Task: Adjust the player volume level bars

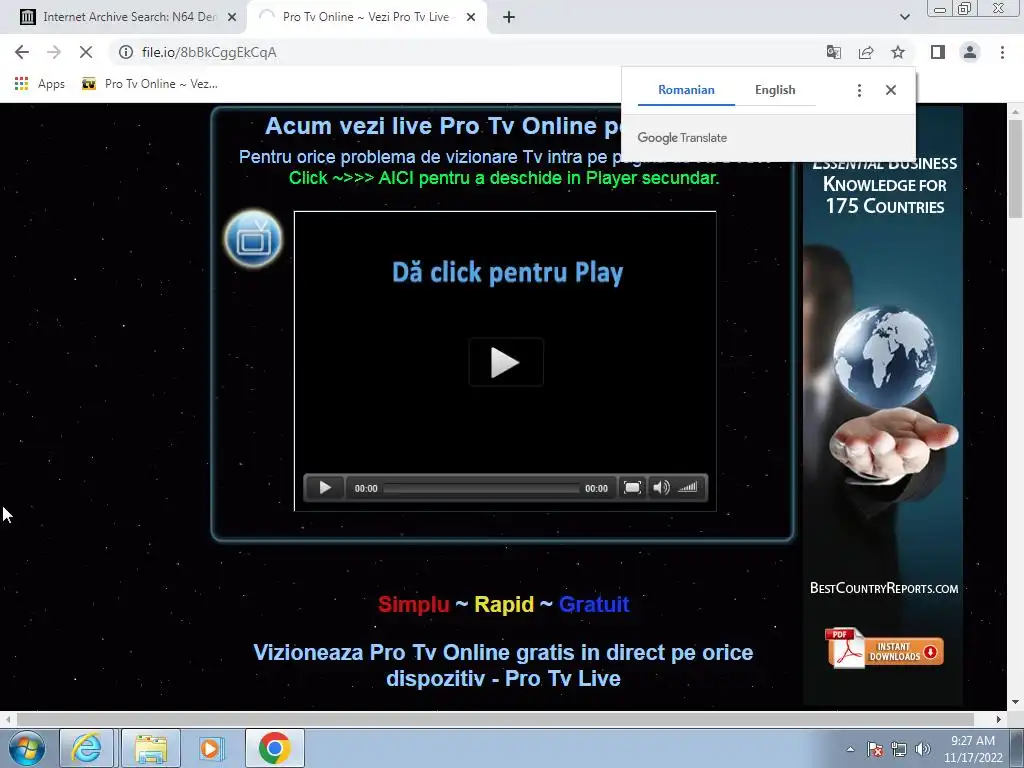Action: tap(688, 488)
